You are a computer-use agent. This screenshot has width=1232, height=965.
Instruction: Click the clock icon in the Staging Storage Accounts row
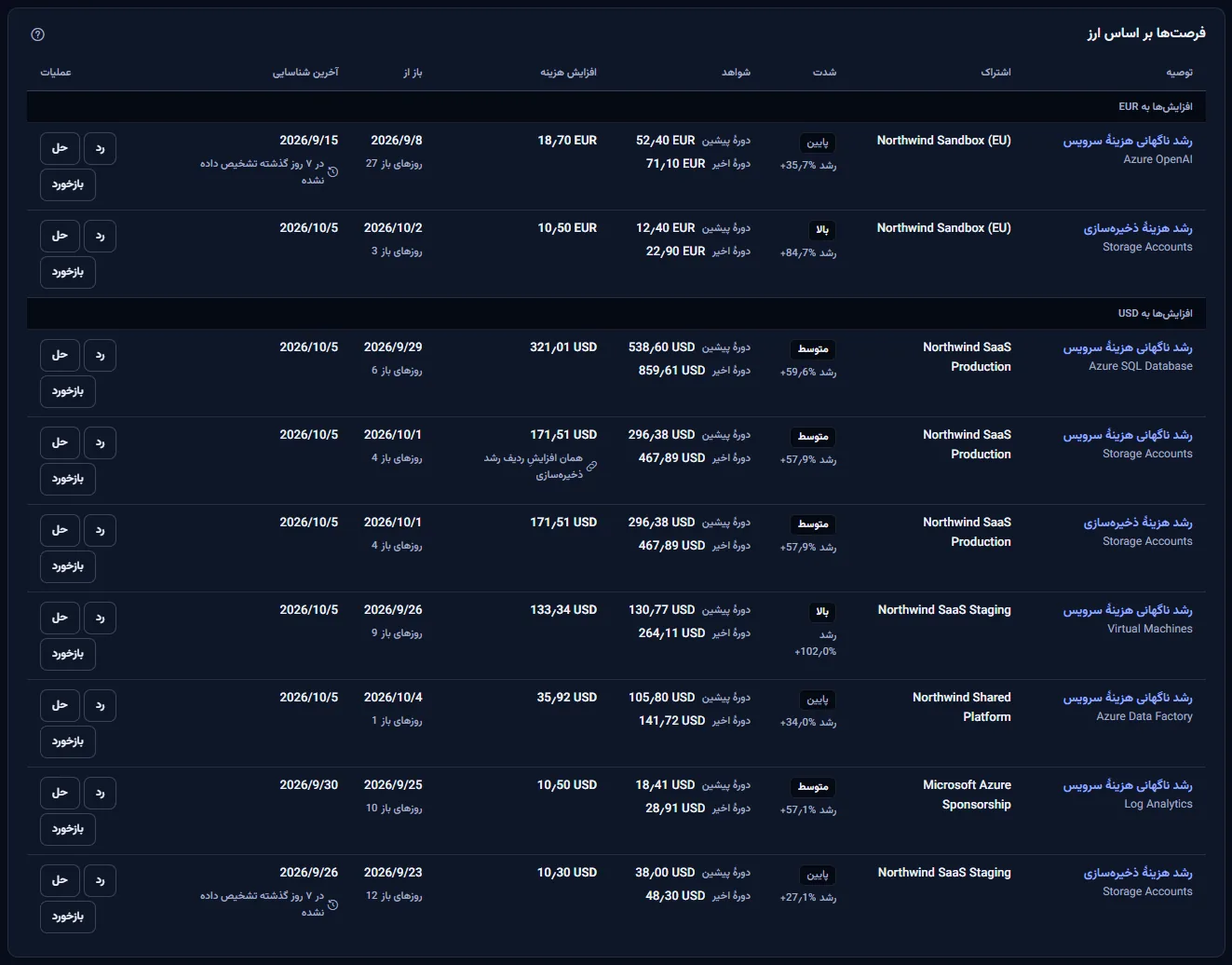point(333,904)
